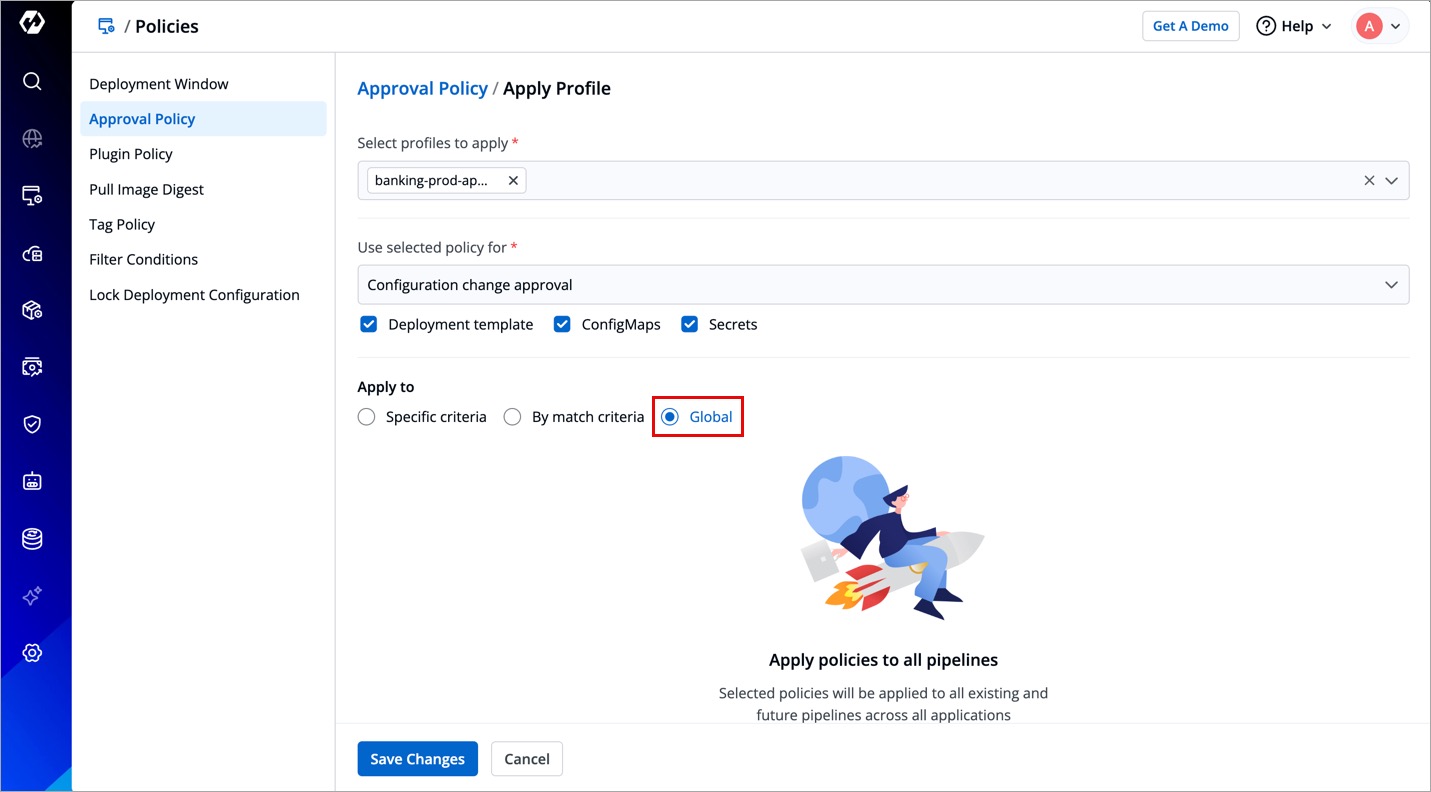Open the Help dropdown menu
The image size is (1431, 792).
pos(1294,26)
